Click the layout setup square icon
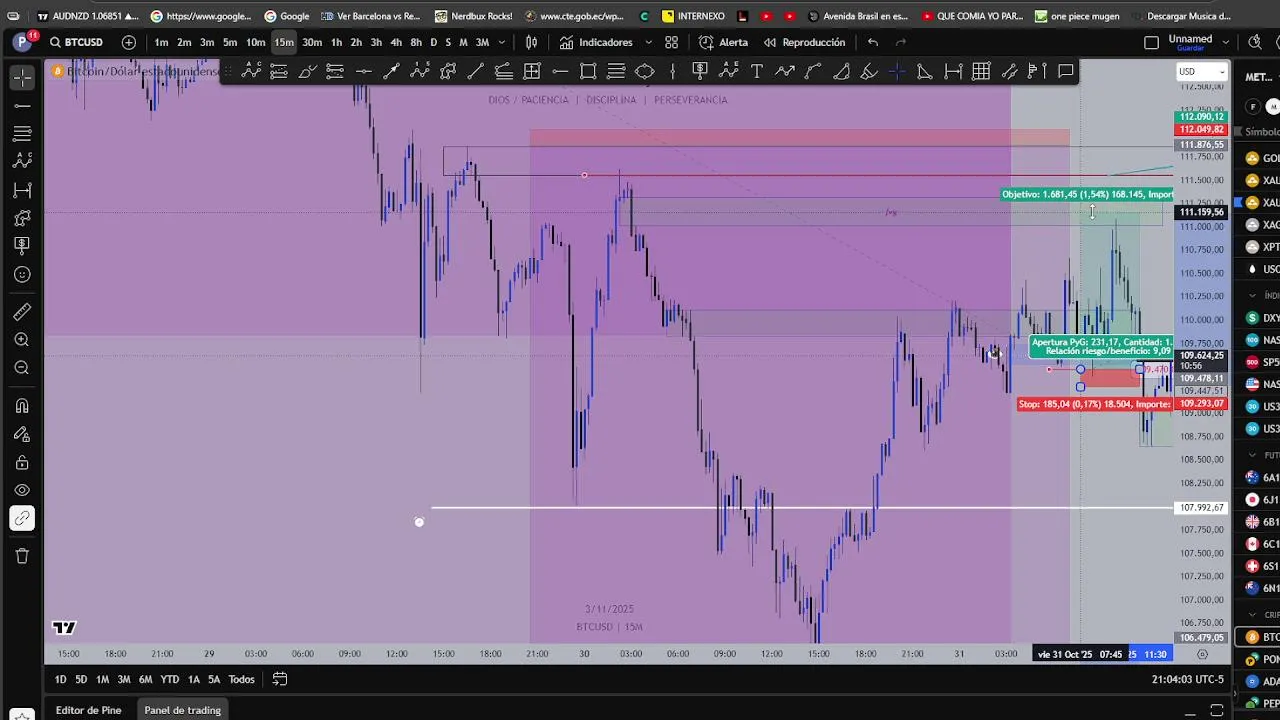This screenshot has width=1280, height=720. click(x=1151, y=42)
